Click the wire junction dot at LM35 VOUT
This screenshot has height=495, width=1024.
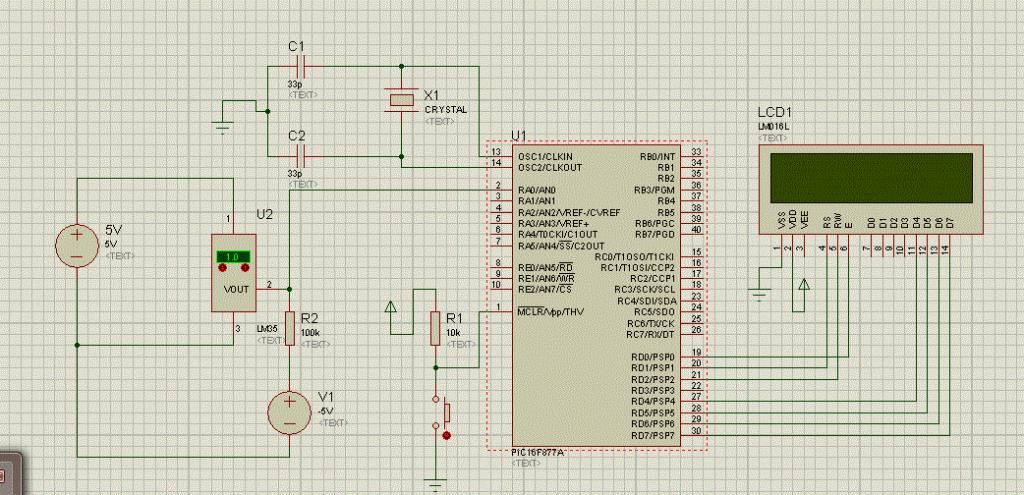289,288
